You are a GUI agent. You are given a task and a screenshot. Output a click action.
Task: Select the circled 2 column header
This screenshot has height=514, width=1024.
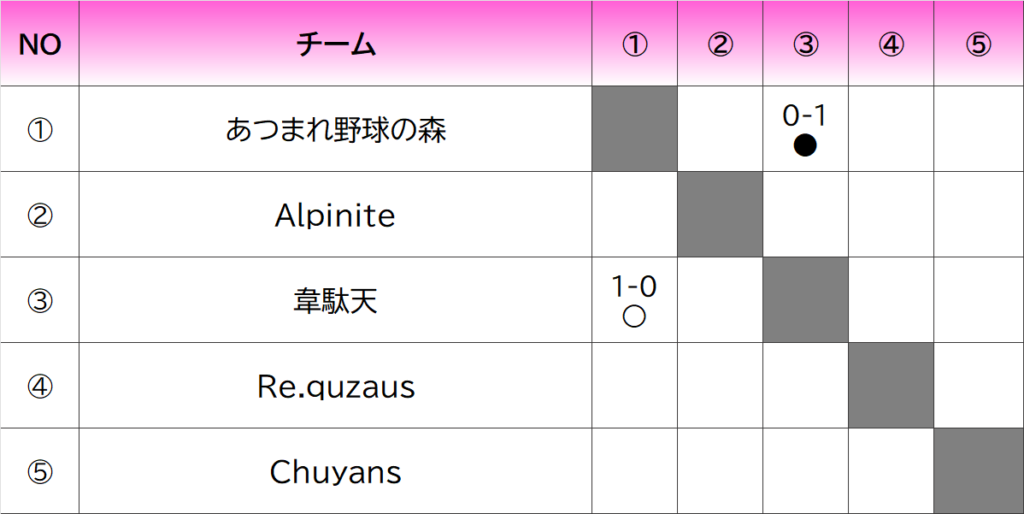click(x=720, y=45)
